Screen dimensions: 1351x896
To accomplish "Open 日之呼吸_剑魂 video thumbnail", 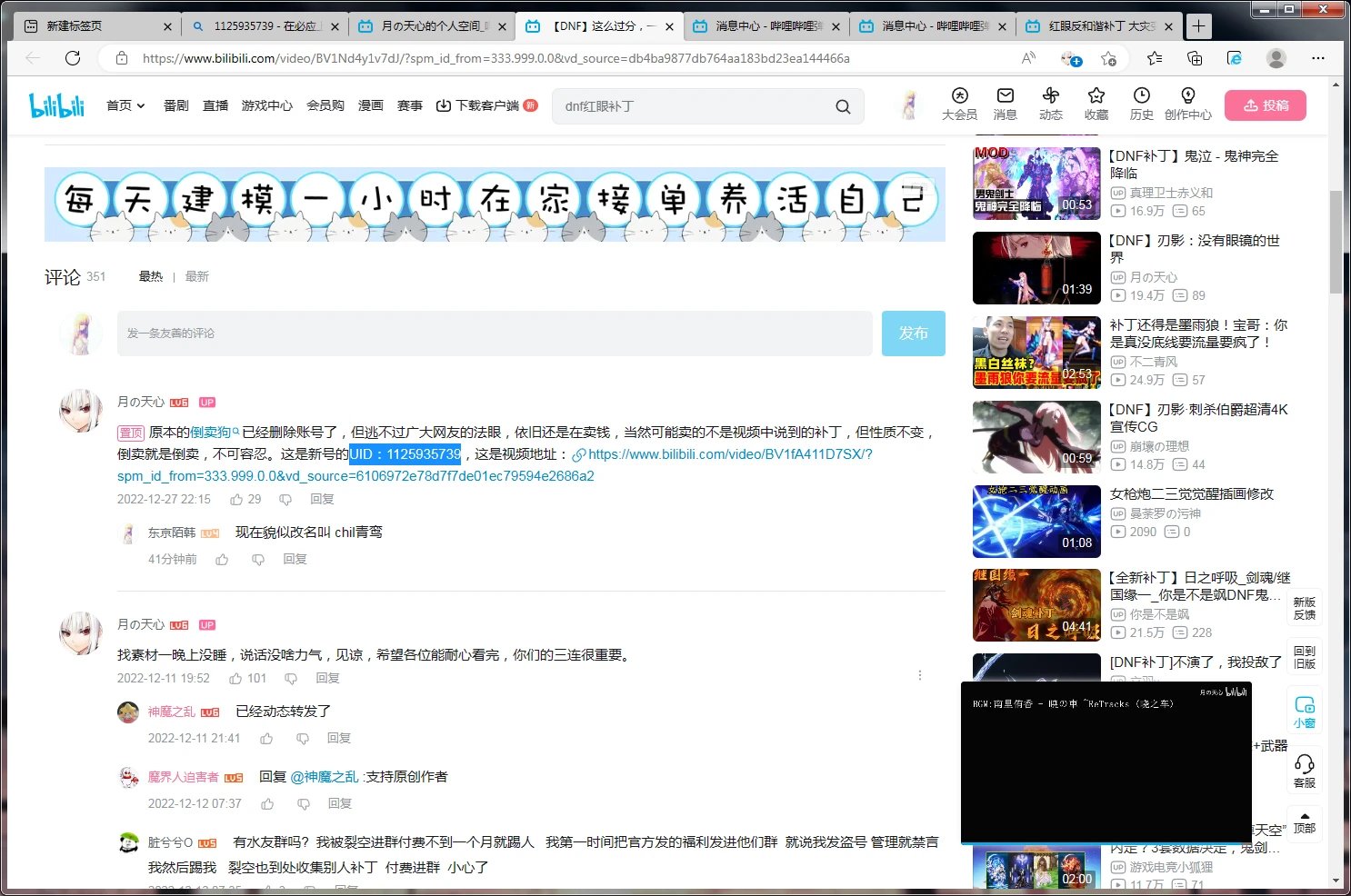I will coord(1036,605).
